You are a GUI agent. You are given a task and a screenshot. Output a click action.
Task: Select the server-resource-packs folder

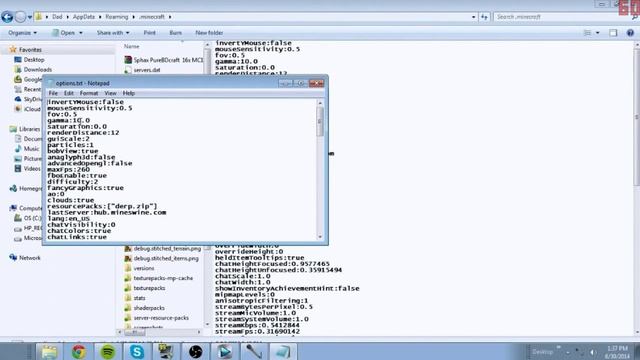click(x=161, y=318)
